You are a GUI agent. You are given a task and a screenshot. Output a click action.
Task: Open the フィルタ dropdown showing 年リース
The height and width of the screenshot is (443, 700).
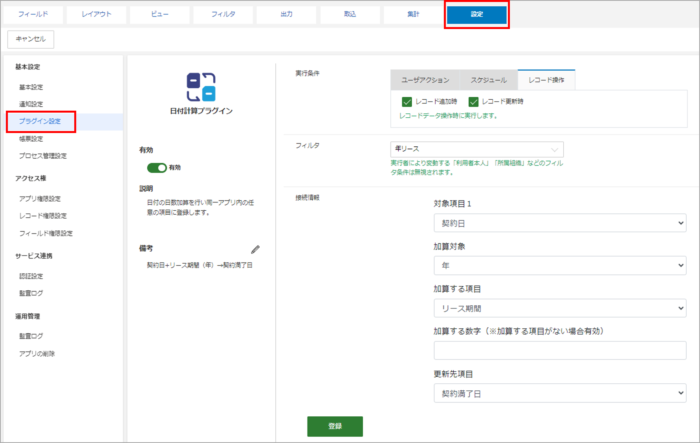tap(477, 149)
